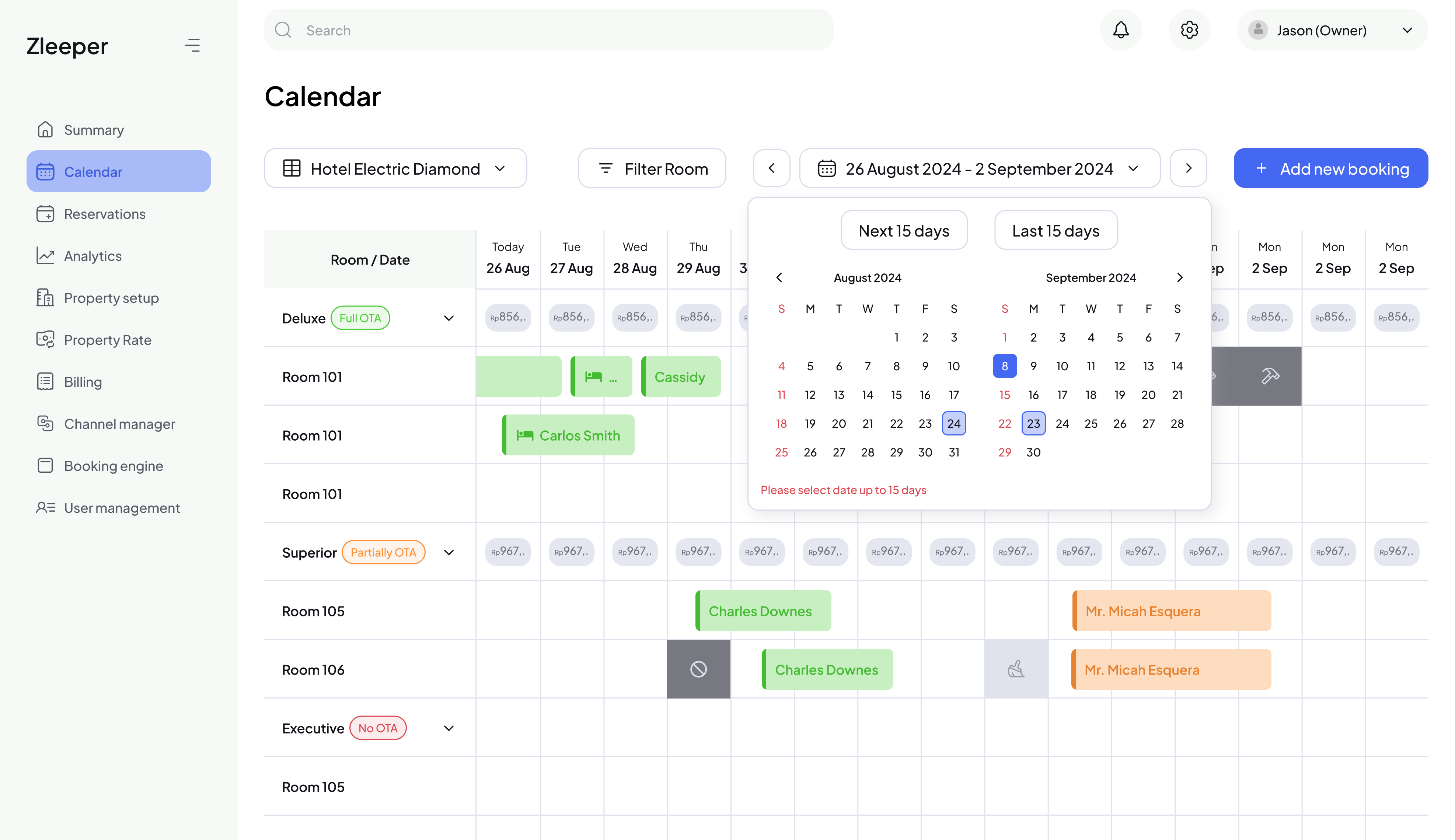This screenshot has width=1455, height=840.
Task: Open Hotel Electric Diamond property dropdown
Action: tap(396, 168)
